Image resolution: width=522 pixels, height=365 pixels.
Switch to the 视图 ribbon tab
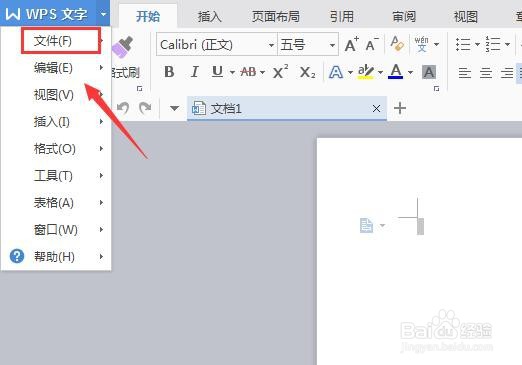[466, 16]
